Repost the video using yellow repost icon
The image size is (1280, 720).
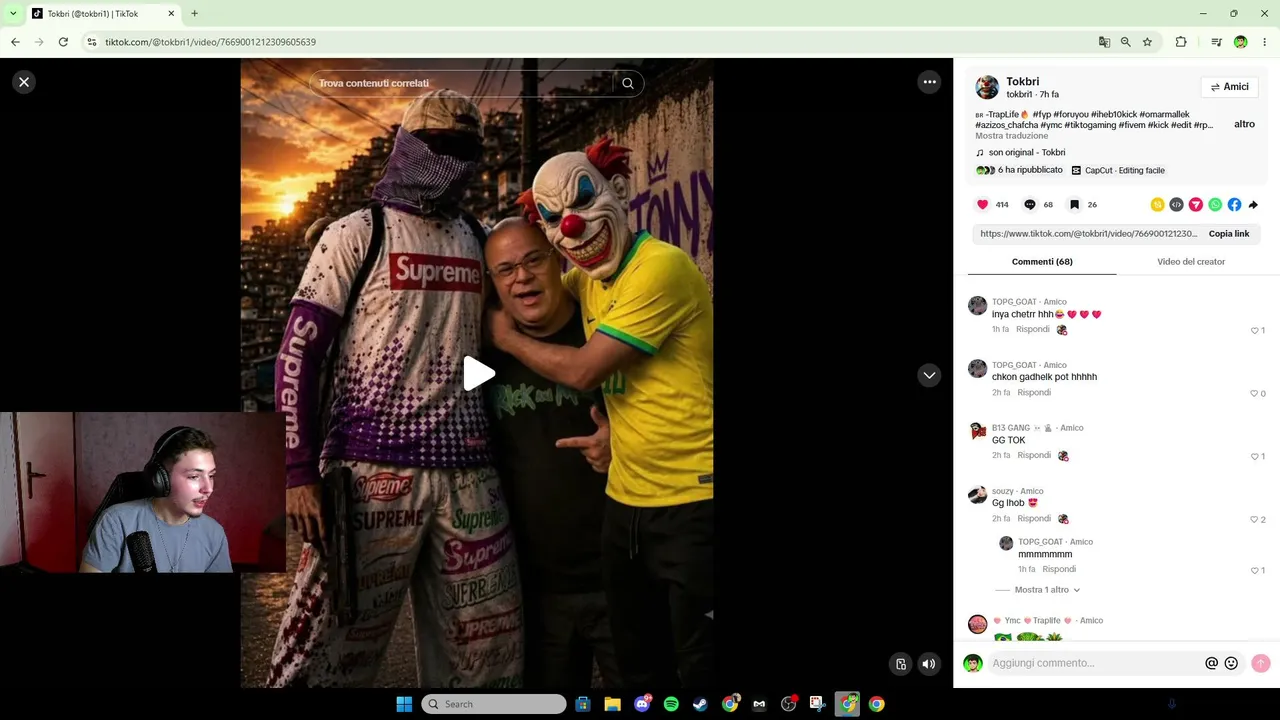coord(1157,204)
